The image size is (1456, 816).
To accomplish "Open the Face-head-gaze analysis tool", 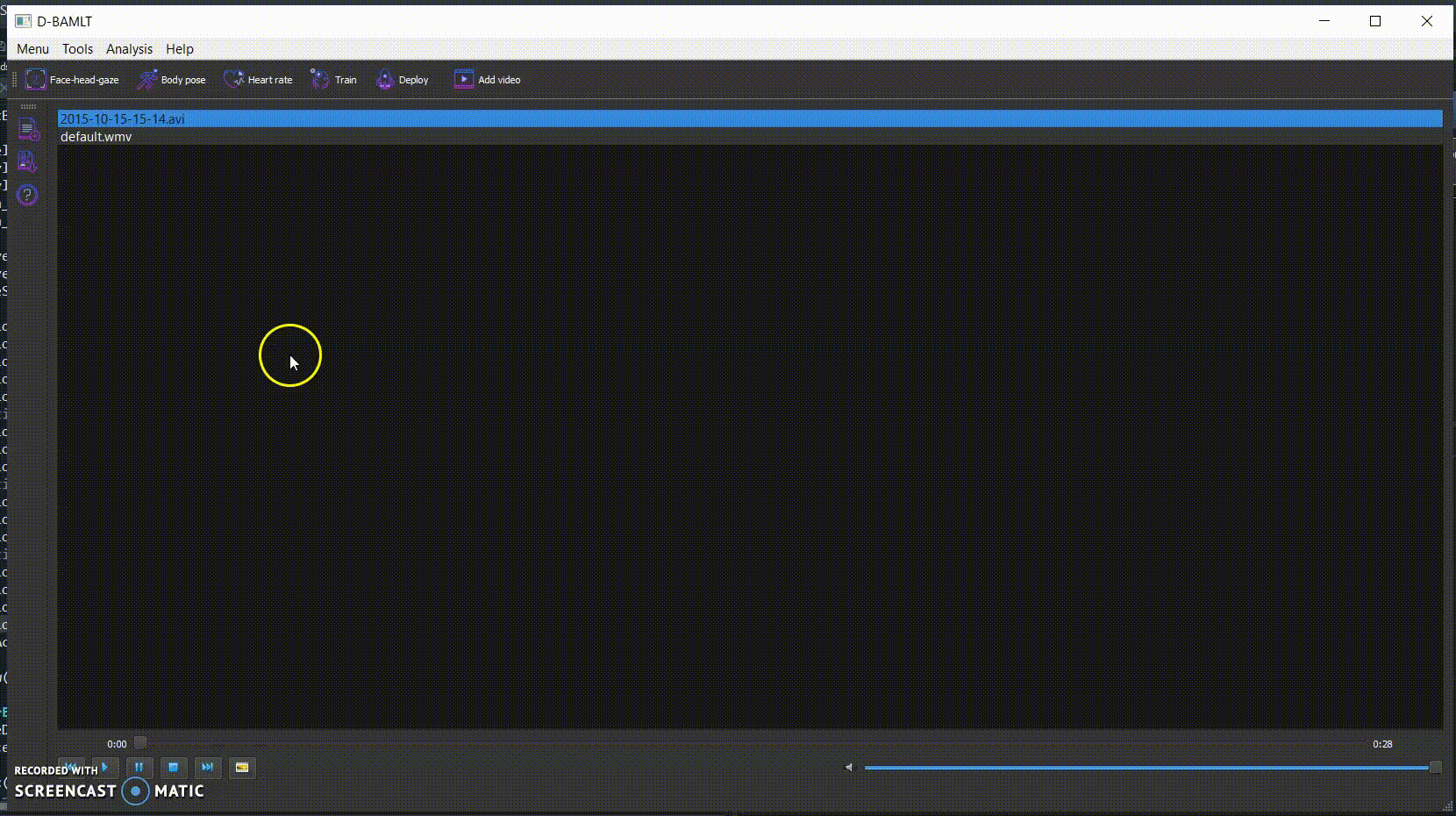I will coord(72,80).
